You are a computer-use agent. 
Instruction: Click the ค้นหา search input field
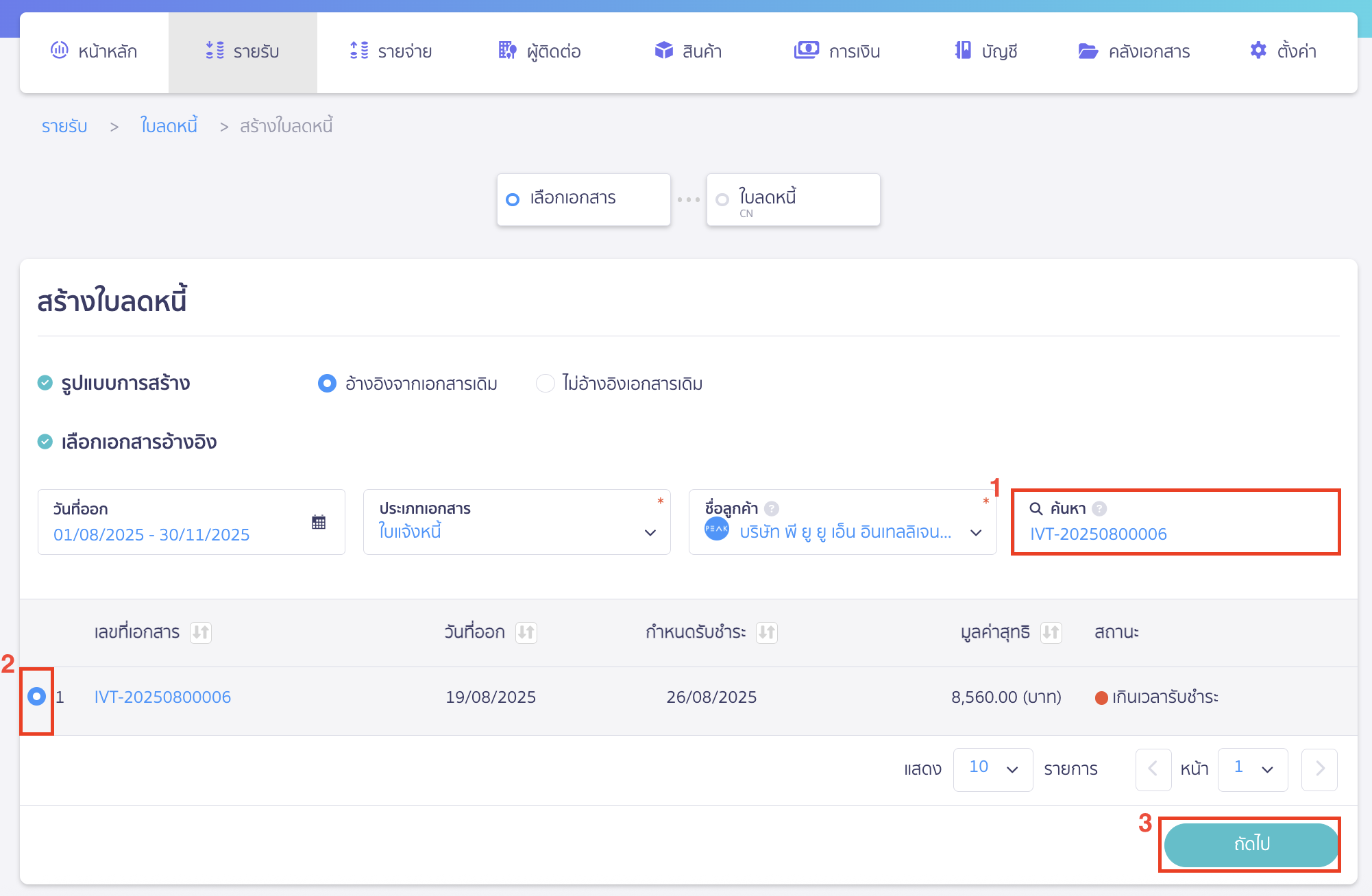pyautogui.click(x=1175, y=534)
